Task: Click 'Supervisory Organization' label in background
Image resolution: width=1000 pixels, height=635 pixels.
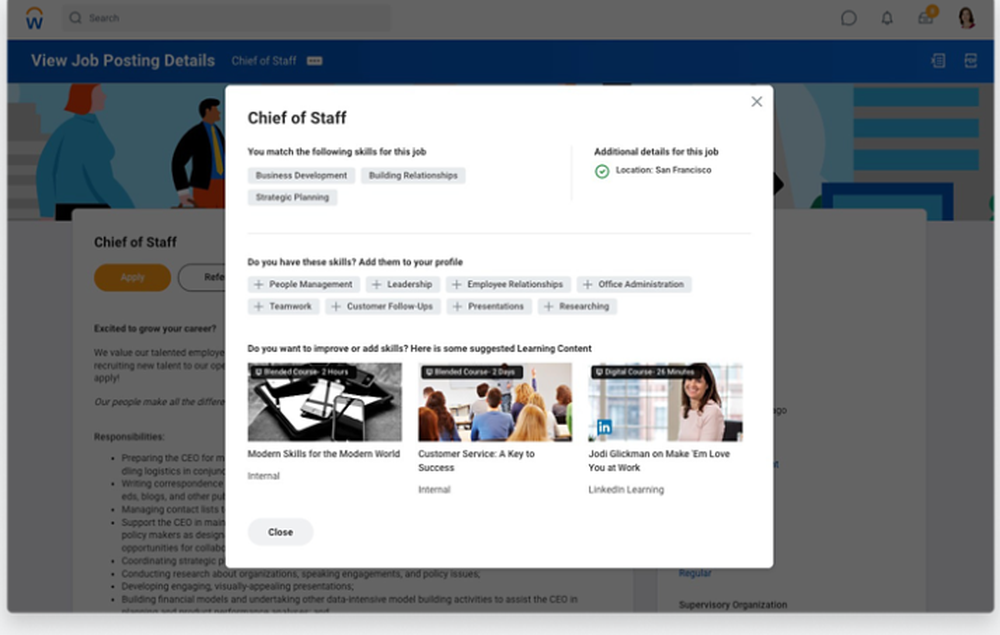Action: coord(733,604)
